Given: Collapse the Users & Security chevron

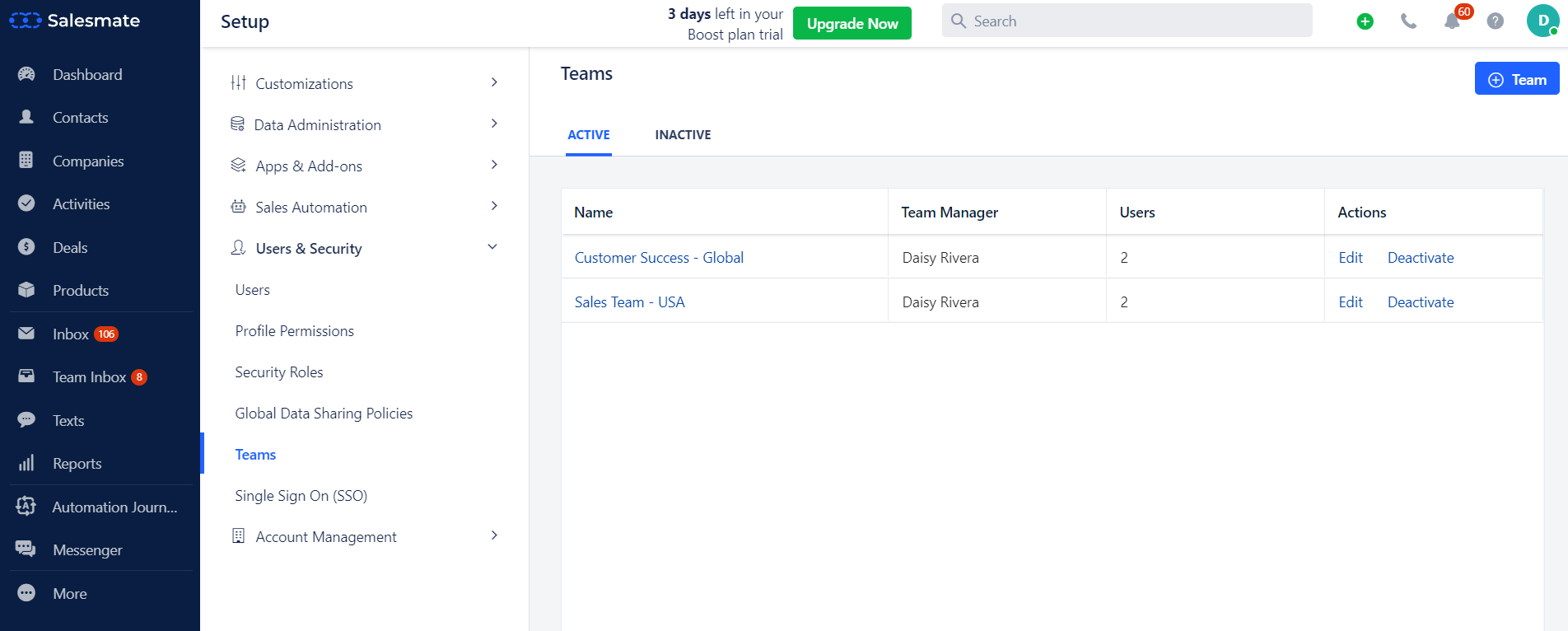Looking at the screenshot, I should pos(492,247).
